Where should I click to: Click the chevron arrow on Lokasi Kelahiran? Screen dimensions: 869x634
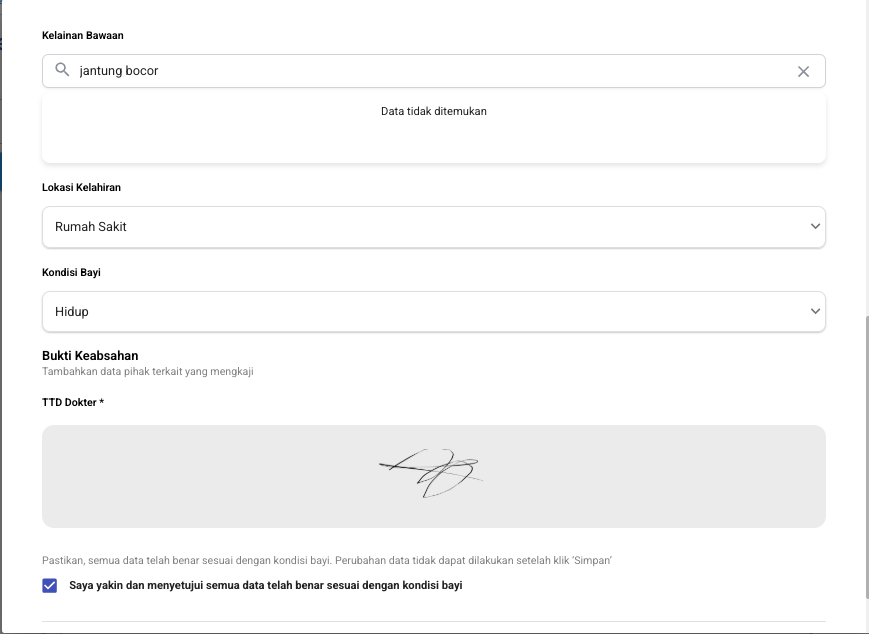(x=814, y=227)
